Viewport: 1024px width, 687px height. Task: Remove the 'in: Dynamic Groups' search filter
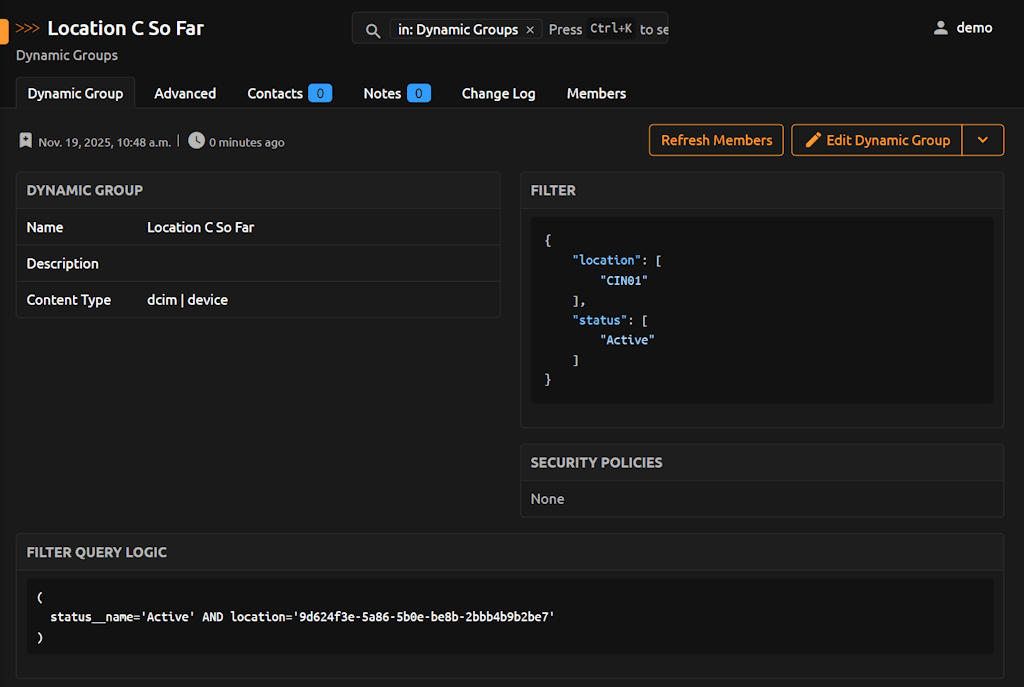(x=530, y=30)
